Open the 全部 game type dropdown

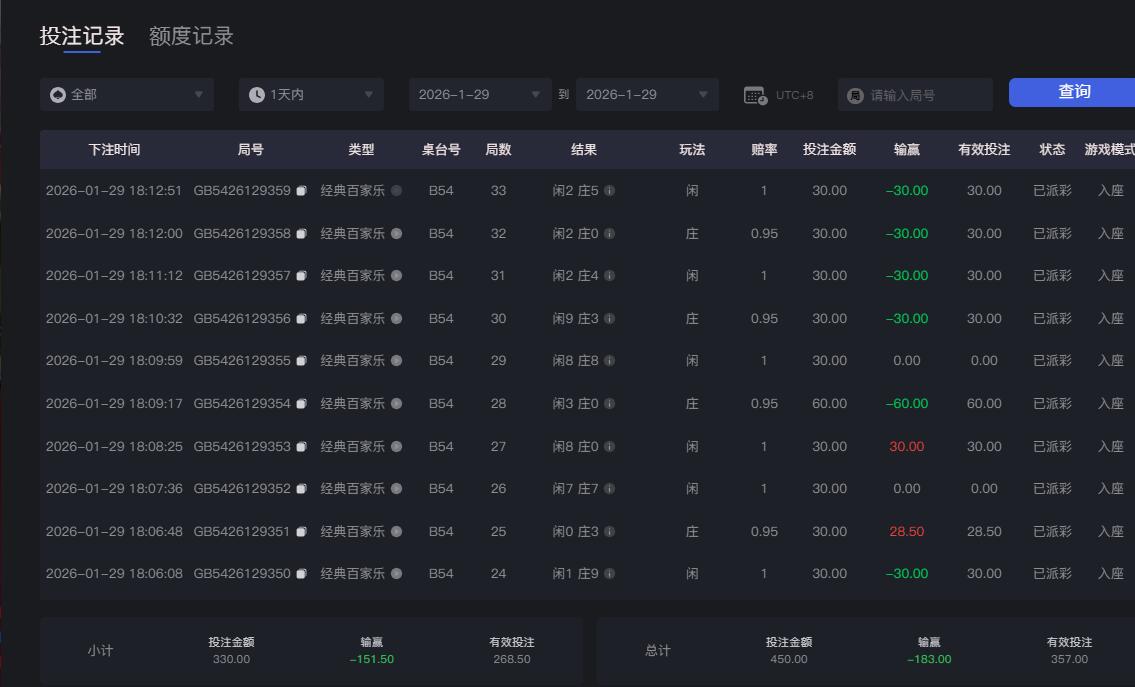coord(127,94)
